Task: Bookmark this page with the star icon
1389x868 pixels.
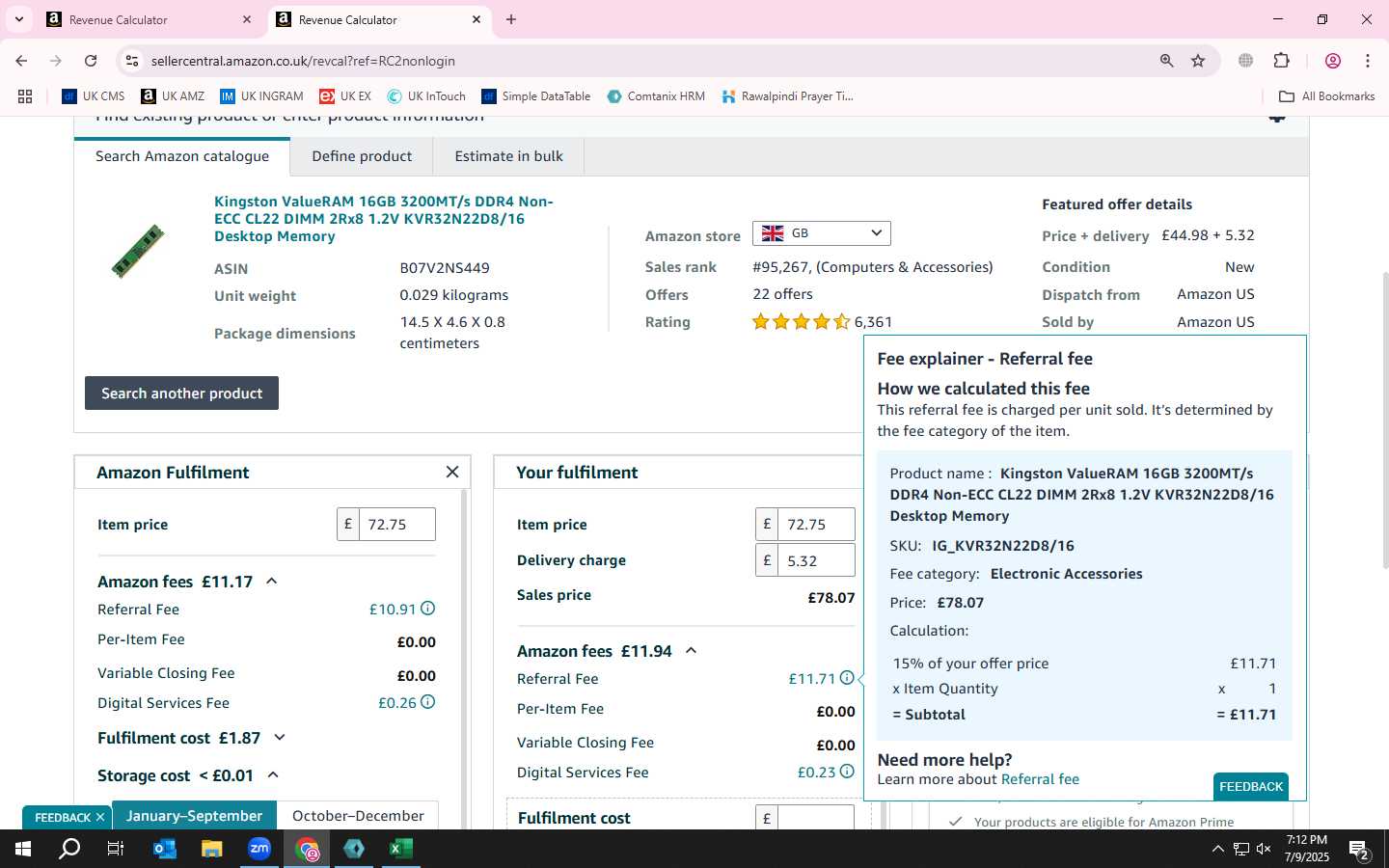Action: [x=1198, y=61]
